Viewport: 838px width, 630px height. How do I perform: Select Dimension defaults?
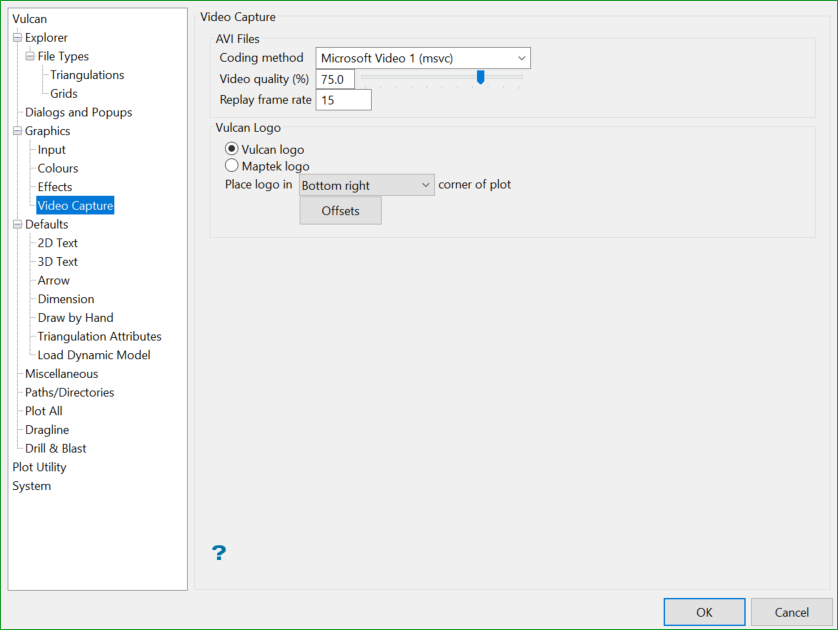point(66,299)
